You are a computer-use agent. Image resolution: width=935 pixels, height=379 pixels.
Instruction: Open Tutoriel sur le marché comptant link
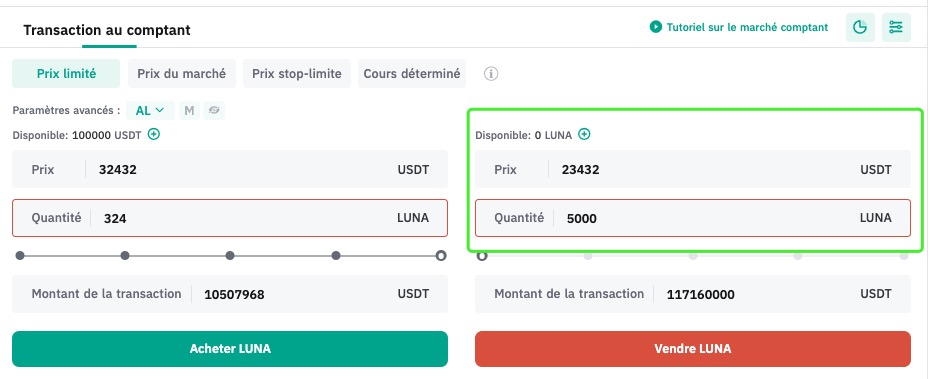[x=747, y=27]
